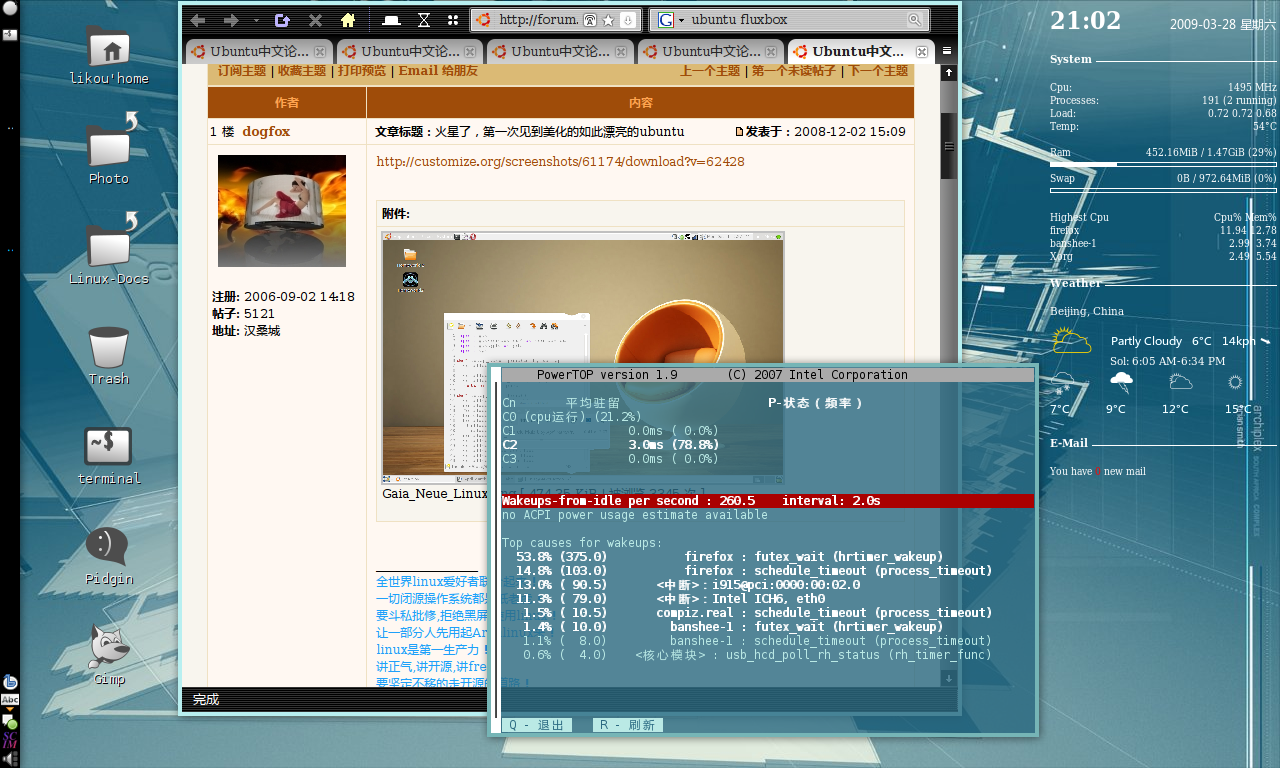Click the 'Wakeups-from-idle per second' red bar
1280x768 pixels.
[767, 501]
